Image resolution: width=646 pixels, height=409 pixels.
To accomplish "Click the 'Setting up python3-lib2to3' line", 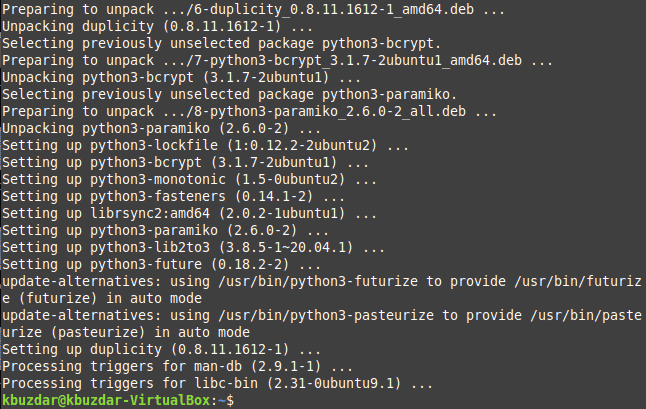I will point(193,248).
